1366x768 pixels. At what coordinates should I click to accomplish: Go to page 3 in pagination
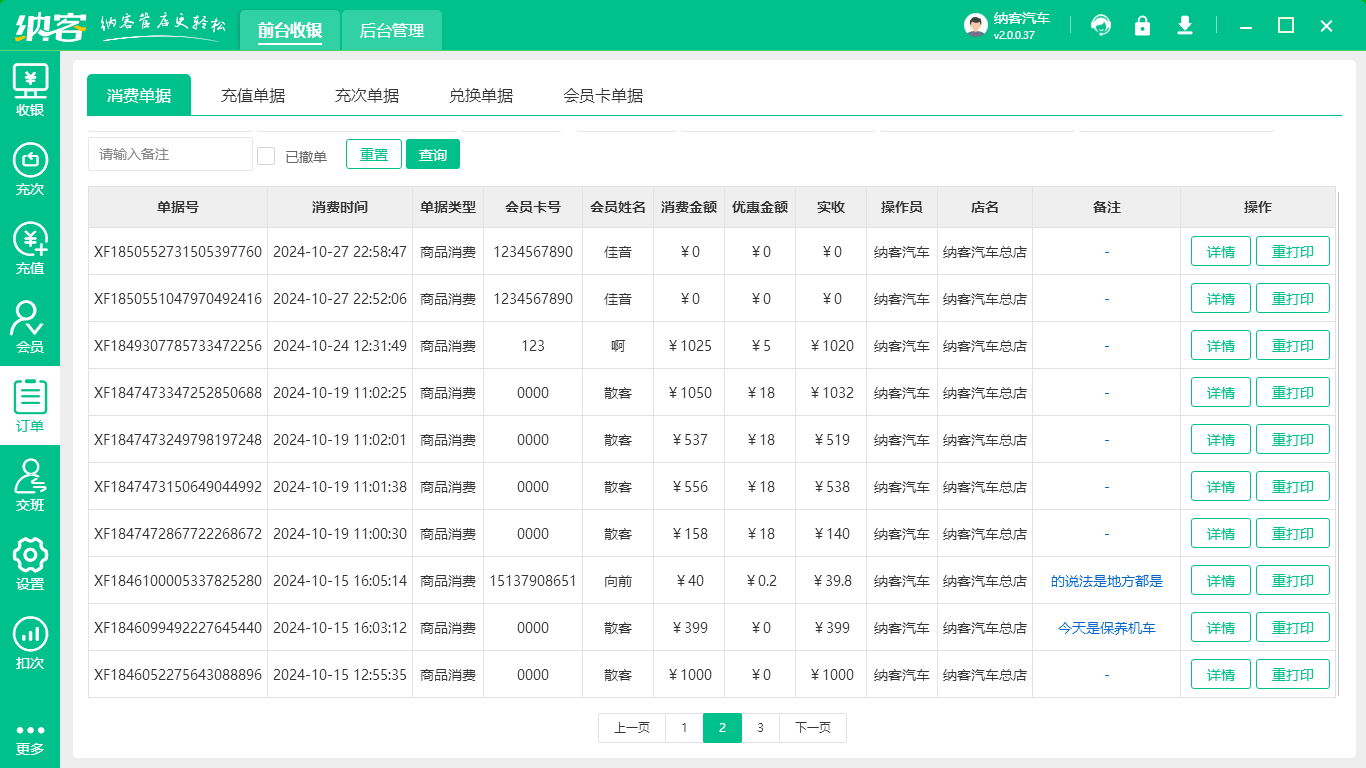coord(760,728)
